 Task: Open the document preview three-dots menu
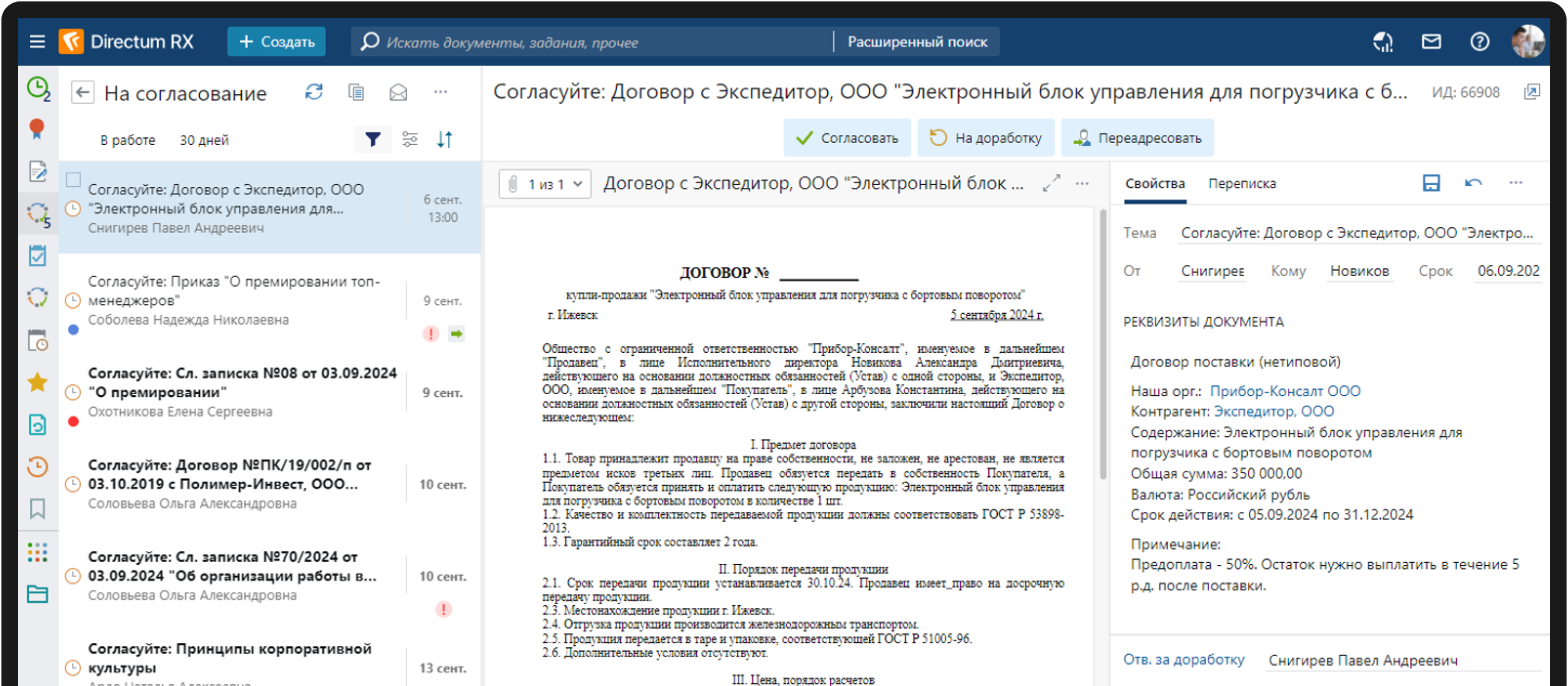[x=1081, y=184]
